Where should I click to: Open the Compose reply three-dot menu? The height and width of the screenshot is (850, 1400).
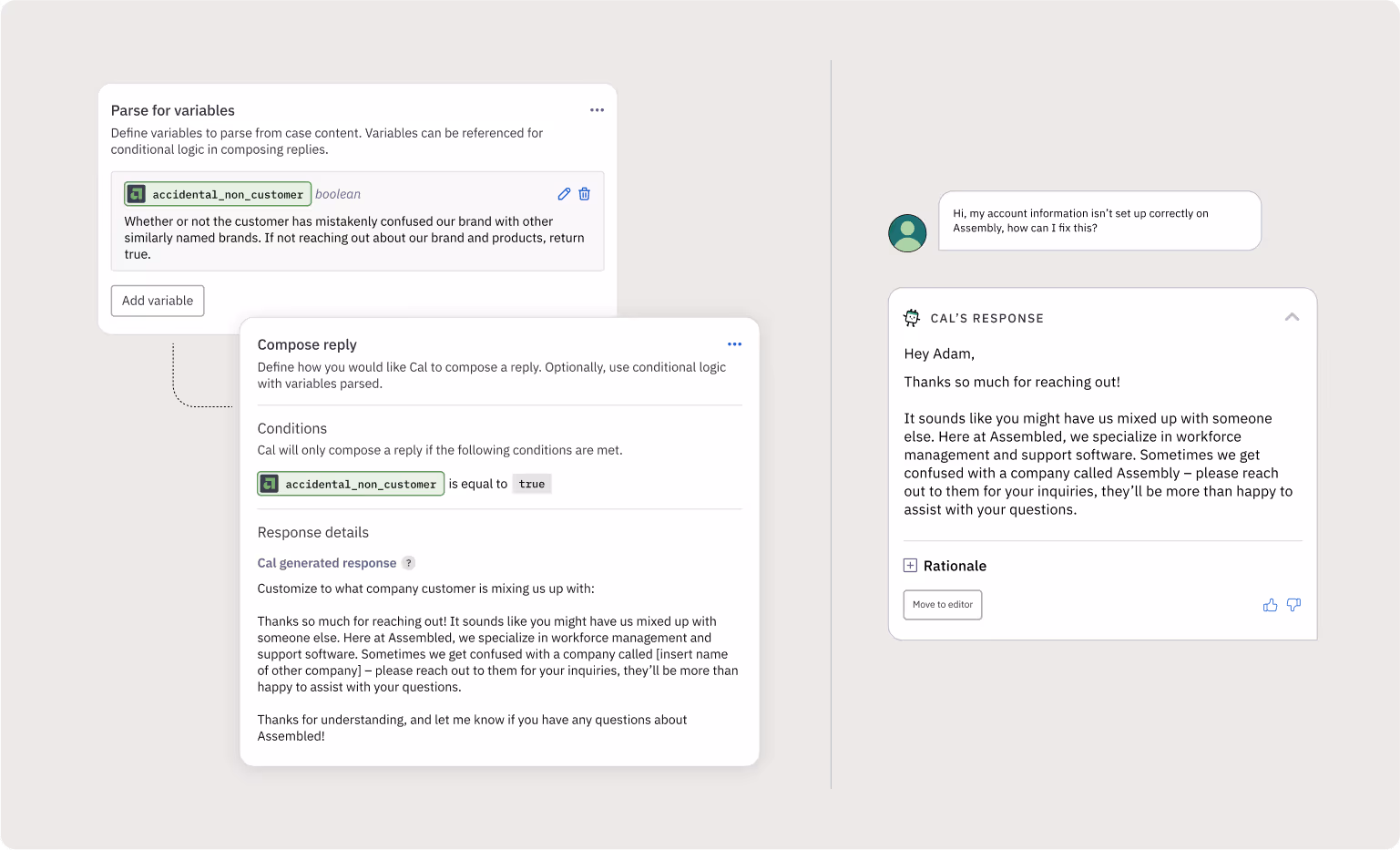coord(734,344)
